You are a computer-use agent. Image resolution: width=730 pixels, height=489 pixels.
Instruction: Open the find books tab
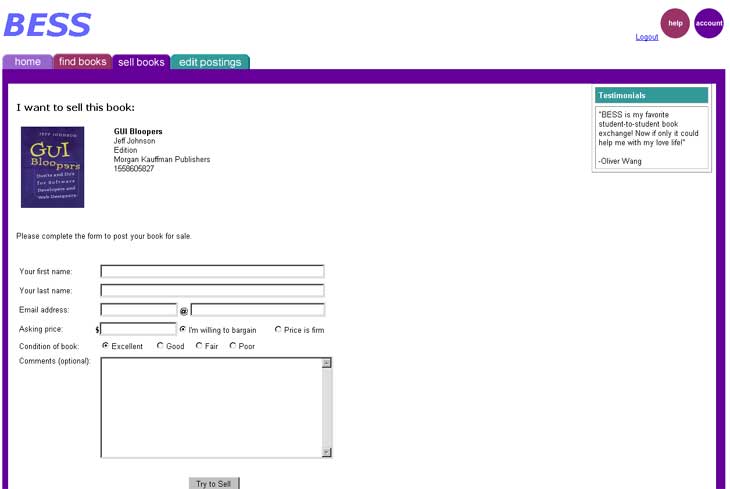pos(82,61)
